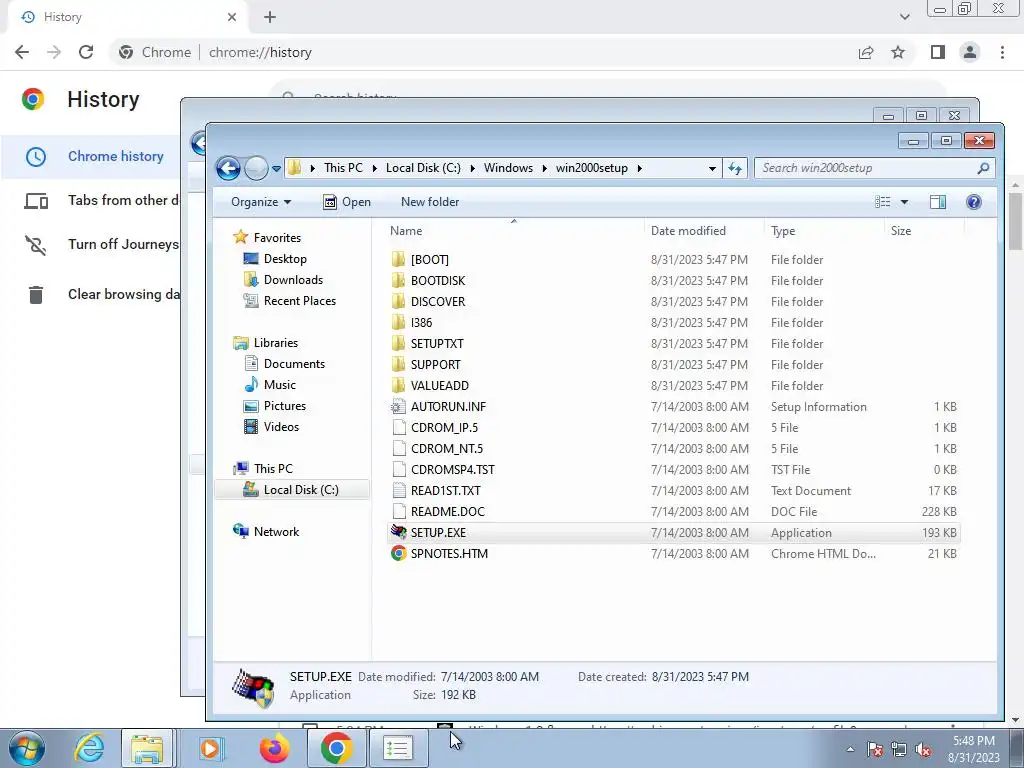Select the BOOTDISK folder
This screenshot has height=768, width=1024.
coord(438,280)
